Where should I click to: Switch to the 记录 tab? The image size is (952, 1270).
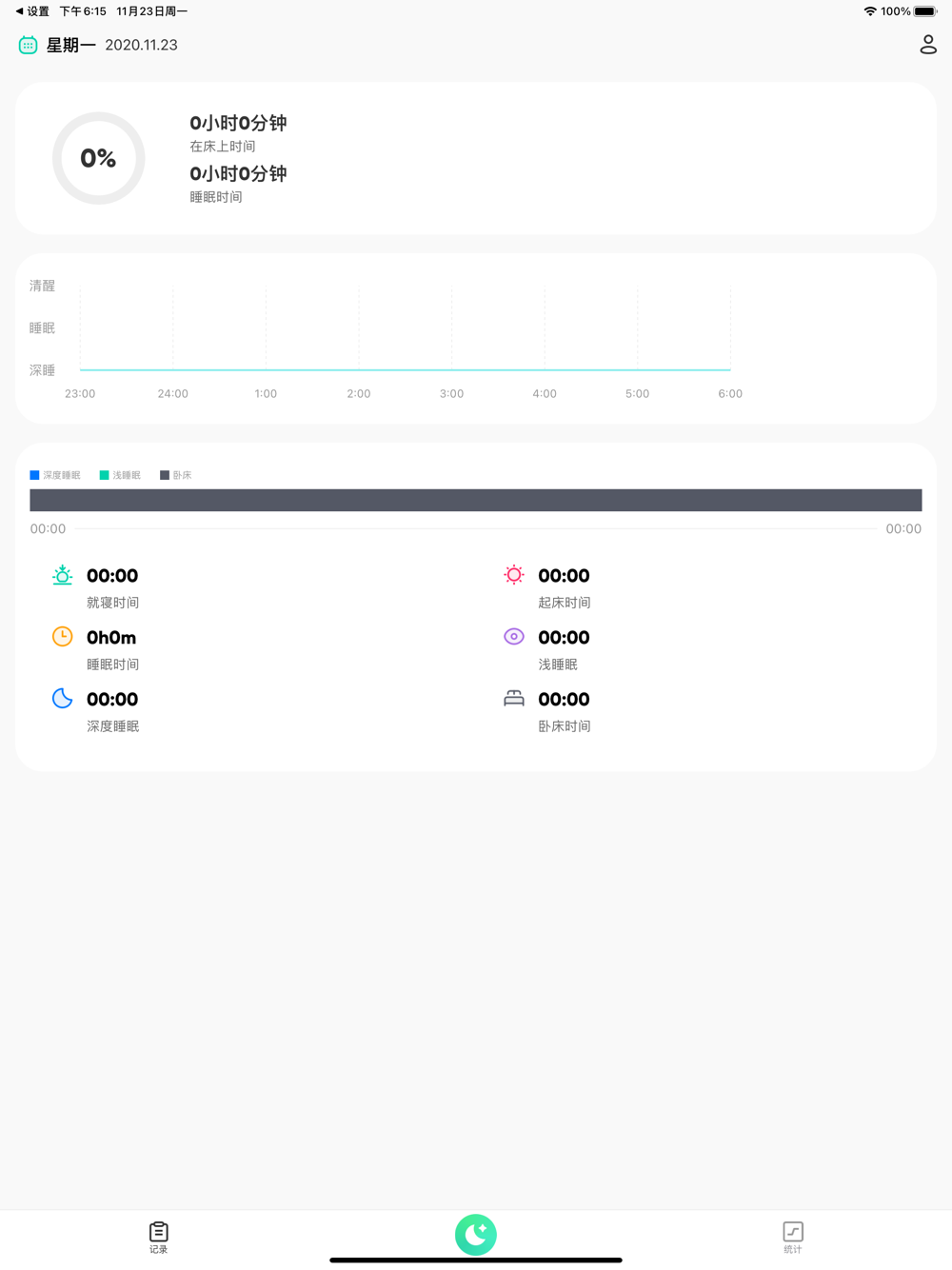point(158,1237)
